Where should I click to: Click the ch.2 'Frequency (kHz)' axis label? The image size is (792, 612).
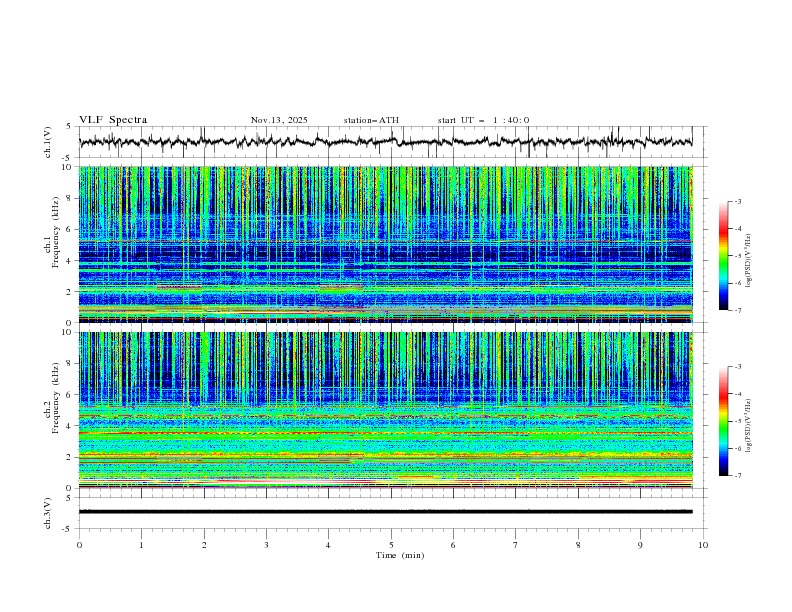click(56, 398)
